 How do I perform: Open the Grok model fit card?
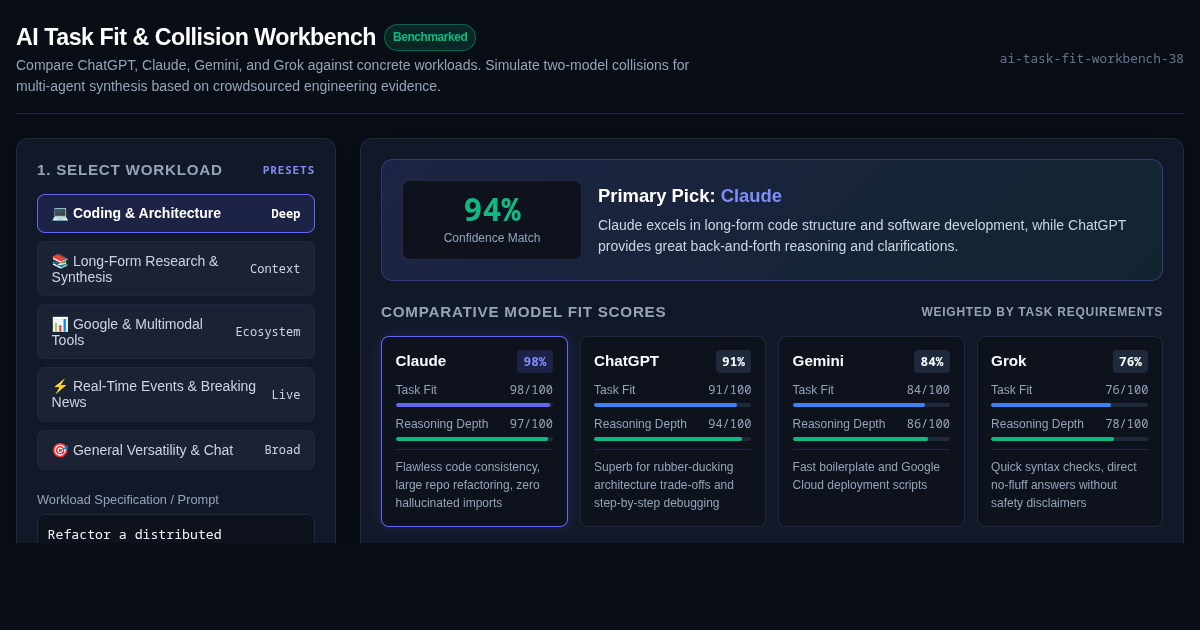(x=1070, y=431)
